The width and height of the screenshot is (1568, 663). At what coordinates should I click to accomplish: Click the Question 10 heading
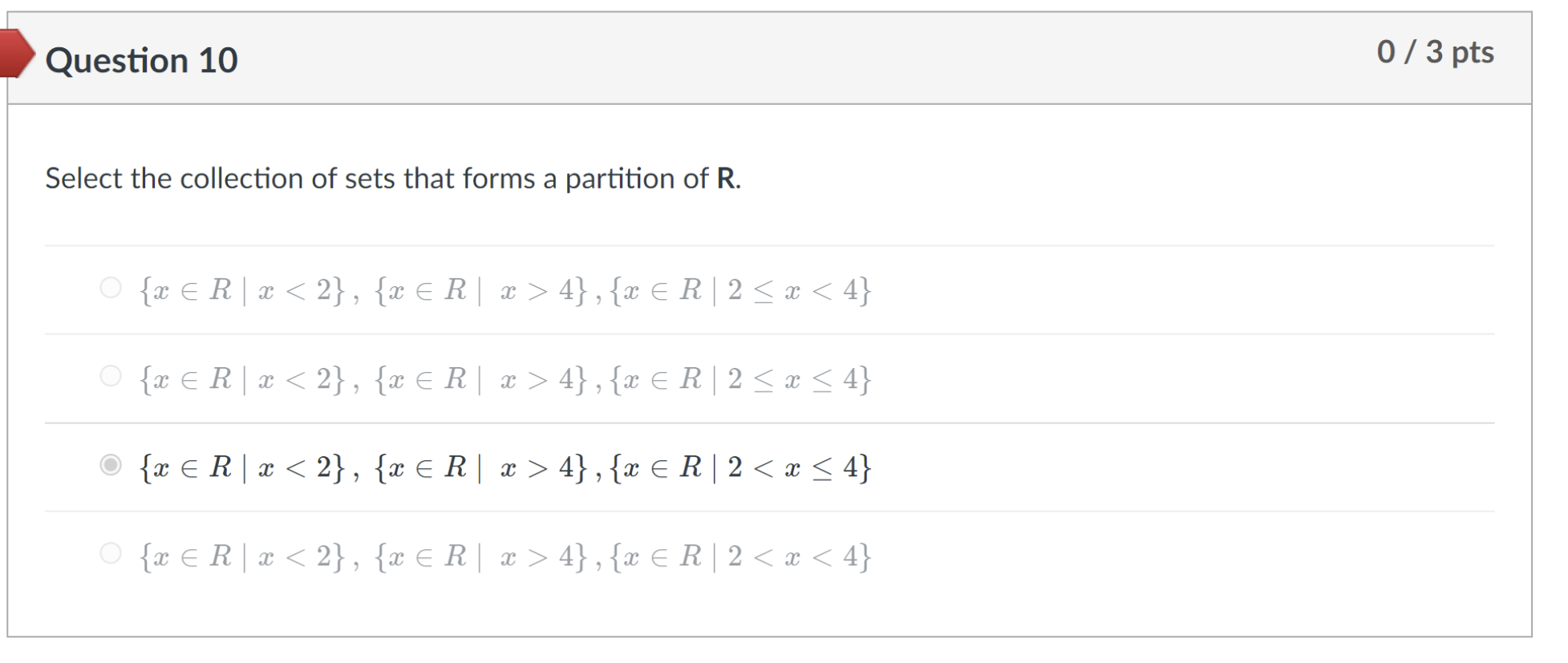[x=141, y=59]
